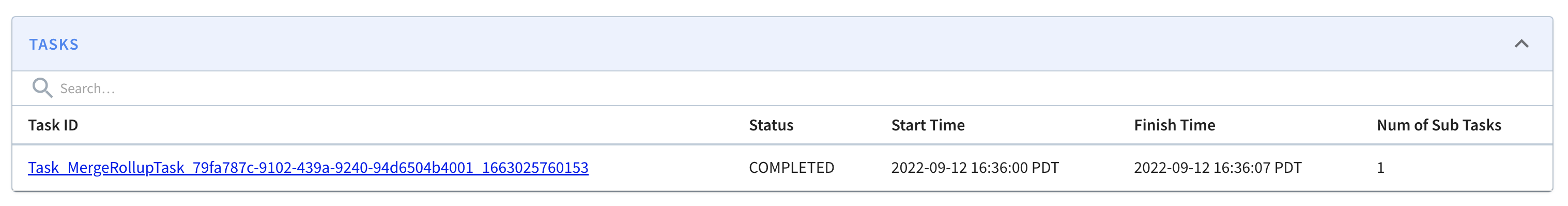Open the Task_MergeRollupTask link
1568x206 pixels.
pos(308,168)
